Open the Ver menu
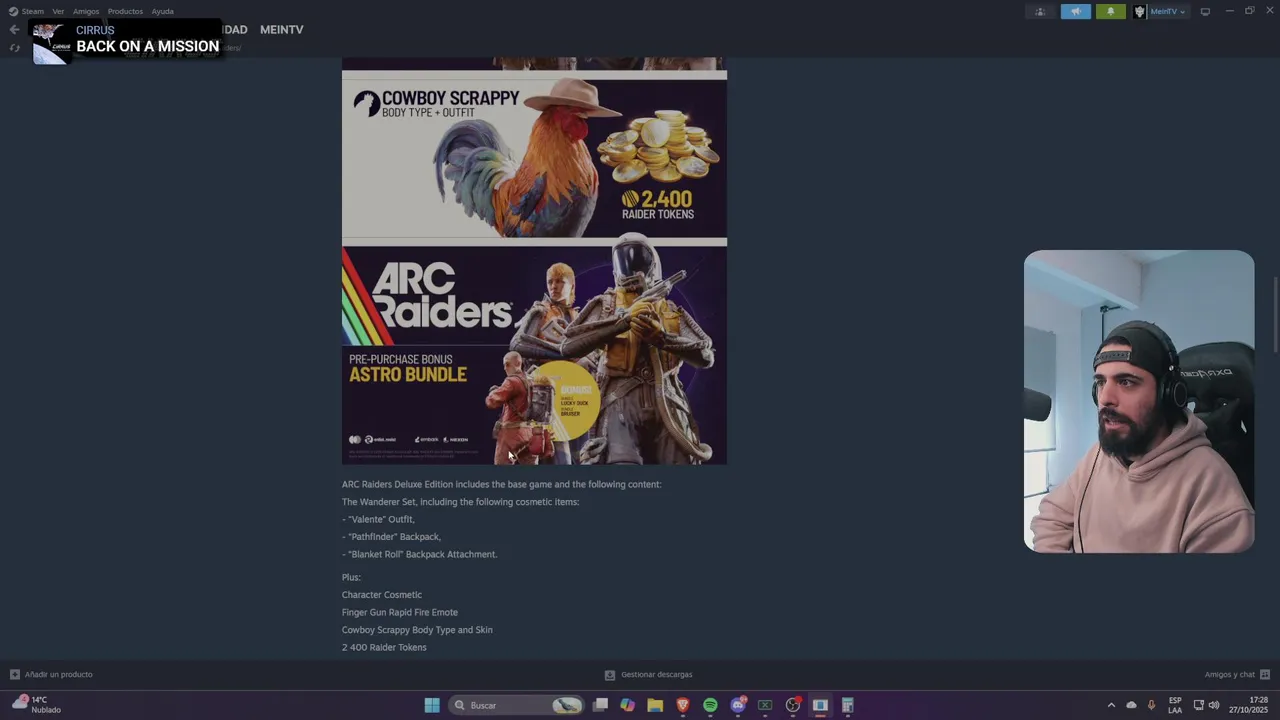This screenshot has width=1280, height=720. [x=58, y=11]
